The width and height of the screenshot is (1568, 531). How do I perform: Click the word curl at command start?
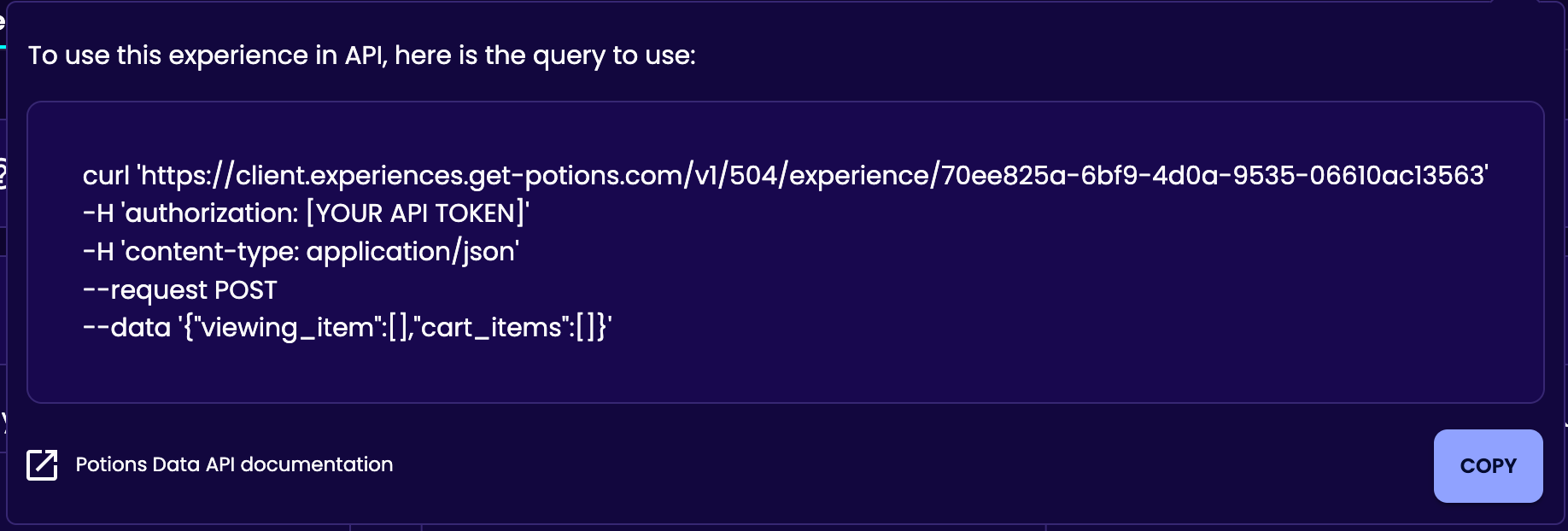pos(106,176)
